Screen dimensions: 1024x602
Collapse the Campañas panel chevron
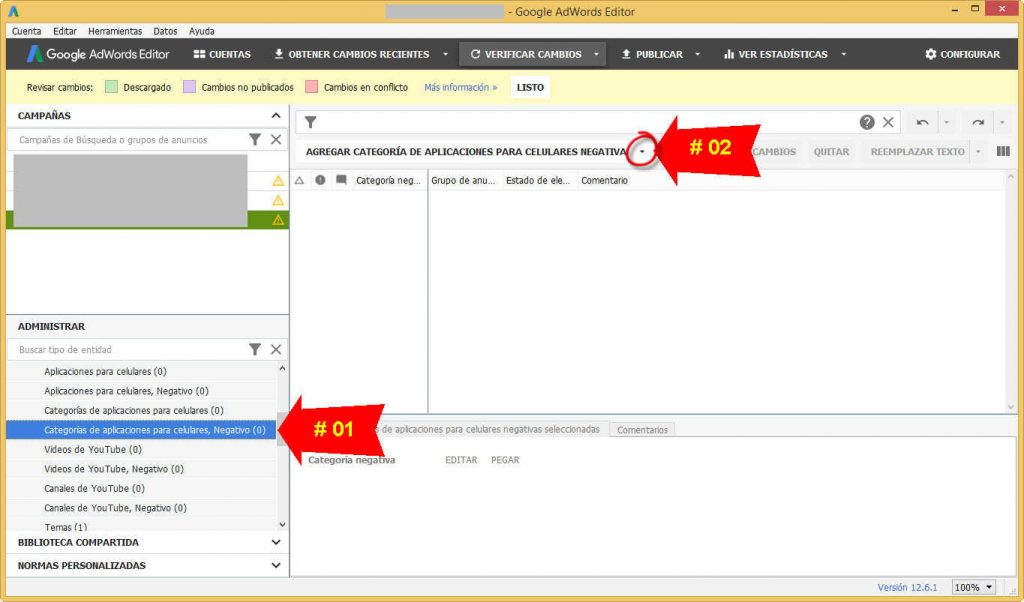(276, 115)
